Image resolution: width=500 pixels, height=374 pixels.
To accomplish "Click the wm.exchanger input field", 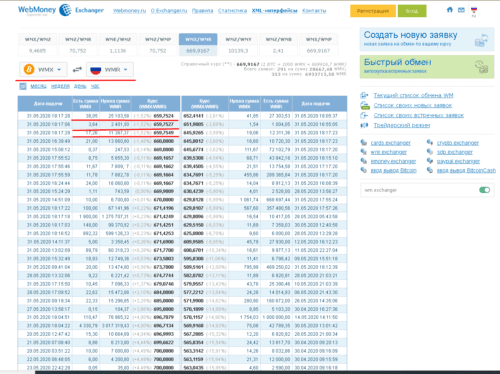I will coord(418,190).
